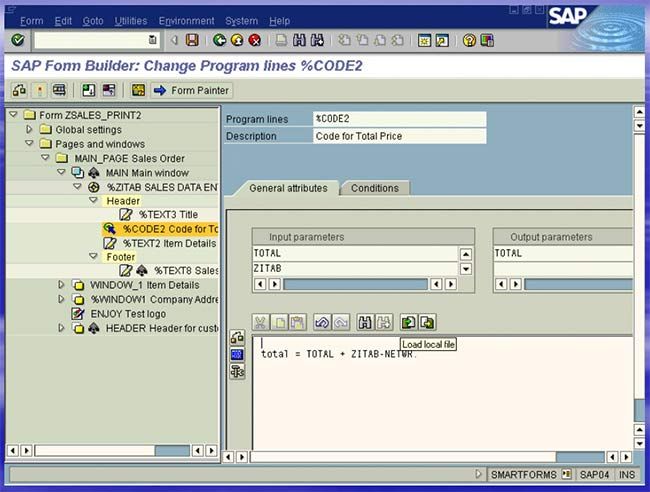Click the Statement pattern icon beside the editor
This screenshot has height=492, width=650.
point(237,354)
